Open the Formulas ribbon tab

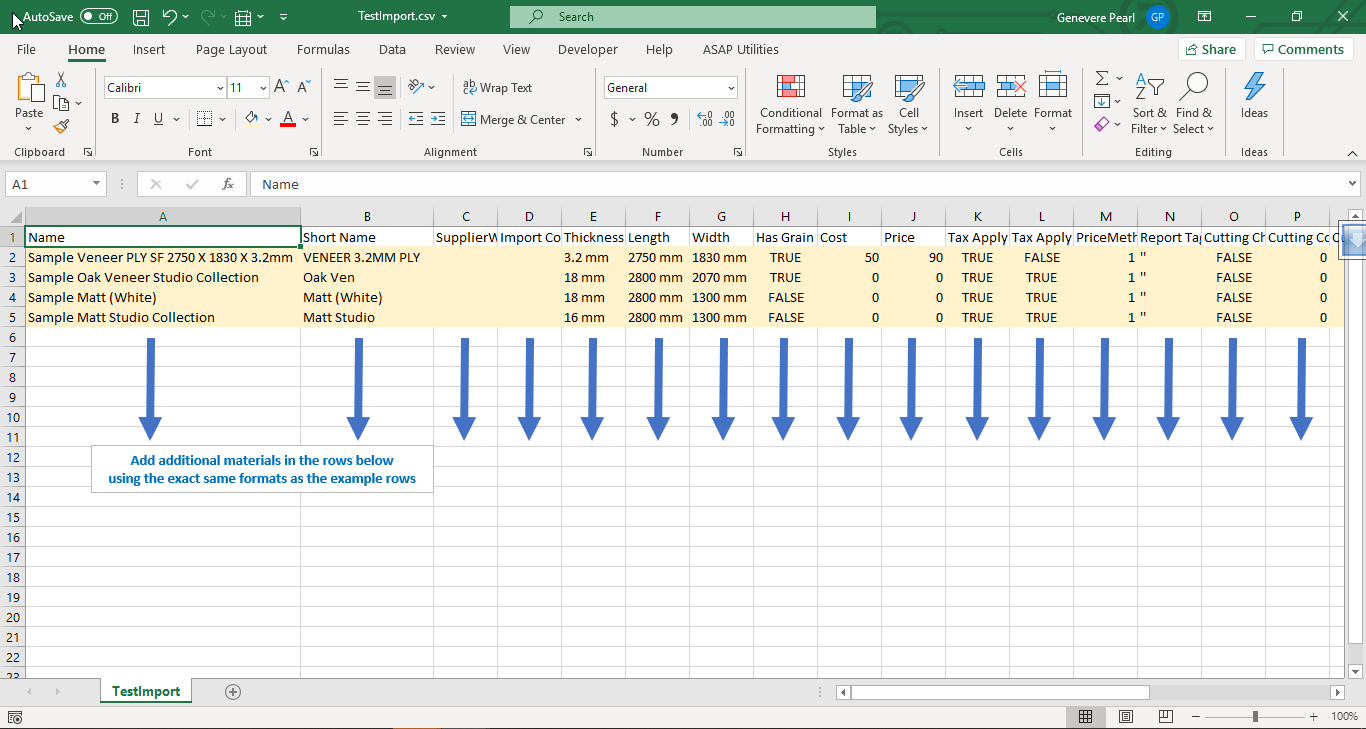coord(323,49)
